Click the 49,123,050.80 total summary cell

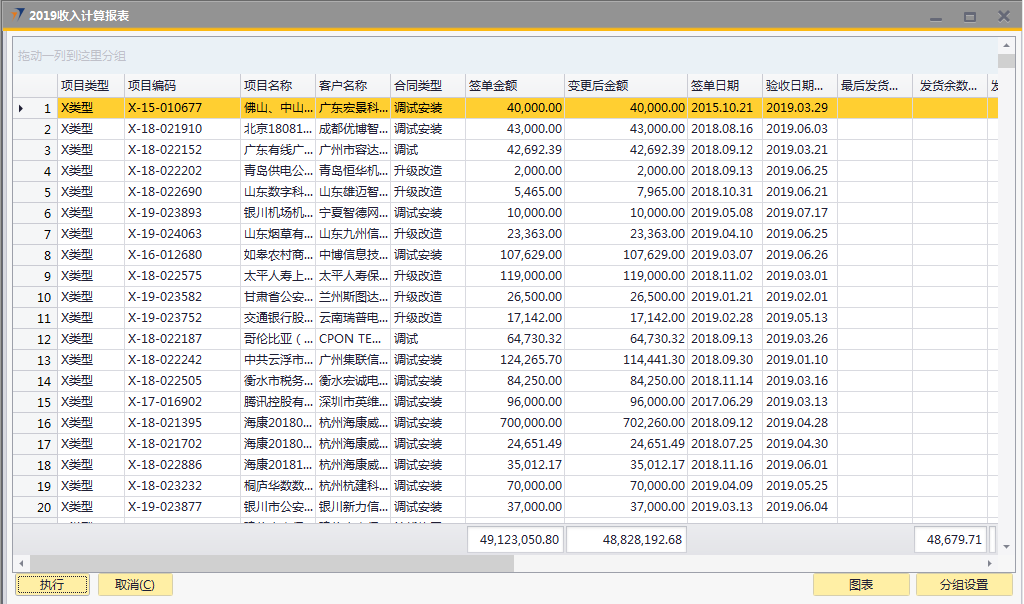coord(514,540)
